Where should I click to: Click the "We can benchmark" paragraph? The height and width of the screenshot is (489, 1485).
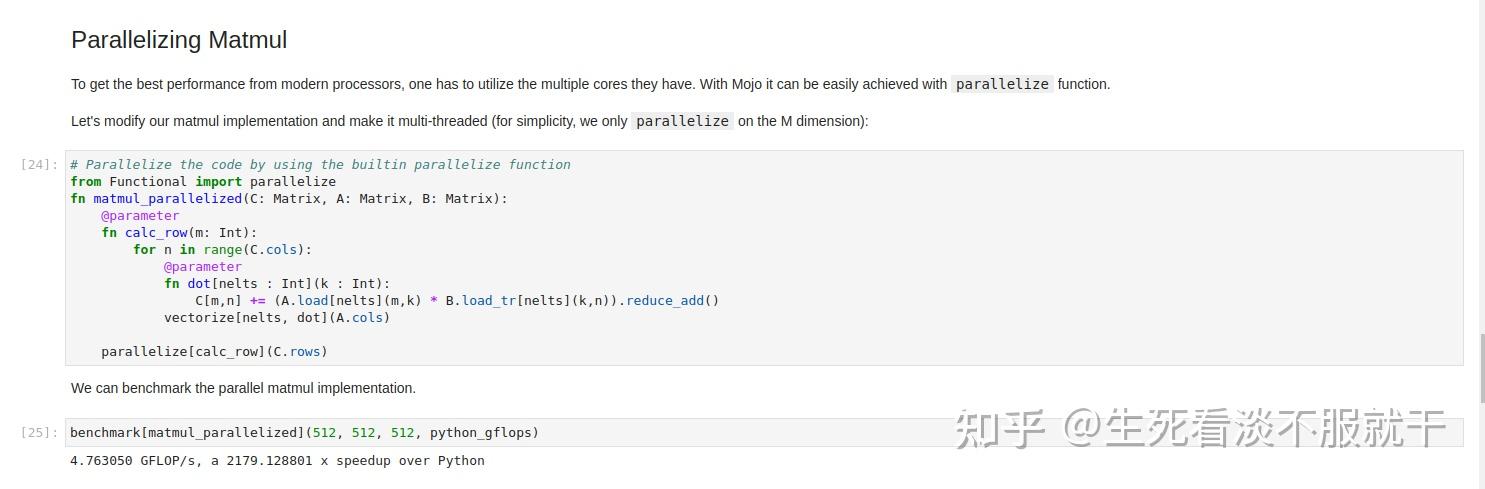click(243, 388)
